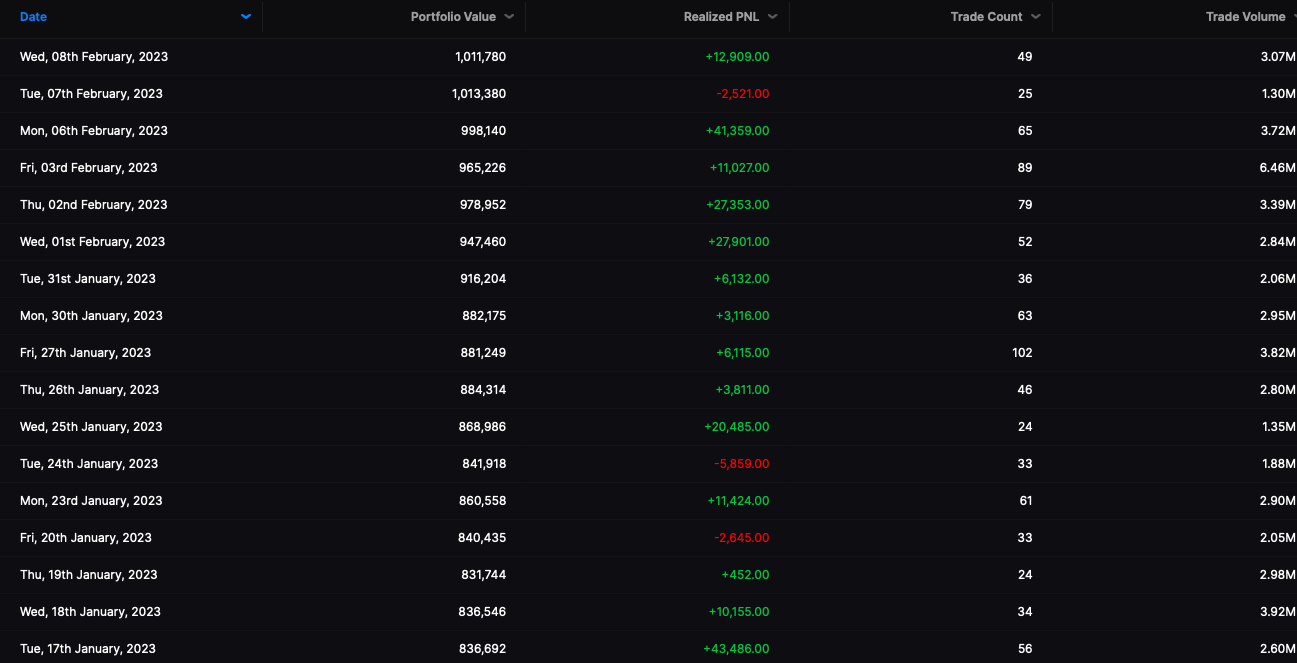This screenshot has height=663, width=1297.
Task: Click the trade volume 2.95M
Action: 1278,316
